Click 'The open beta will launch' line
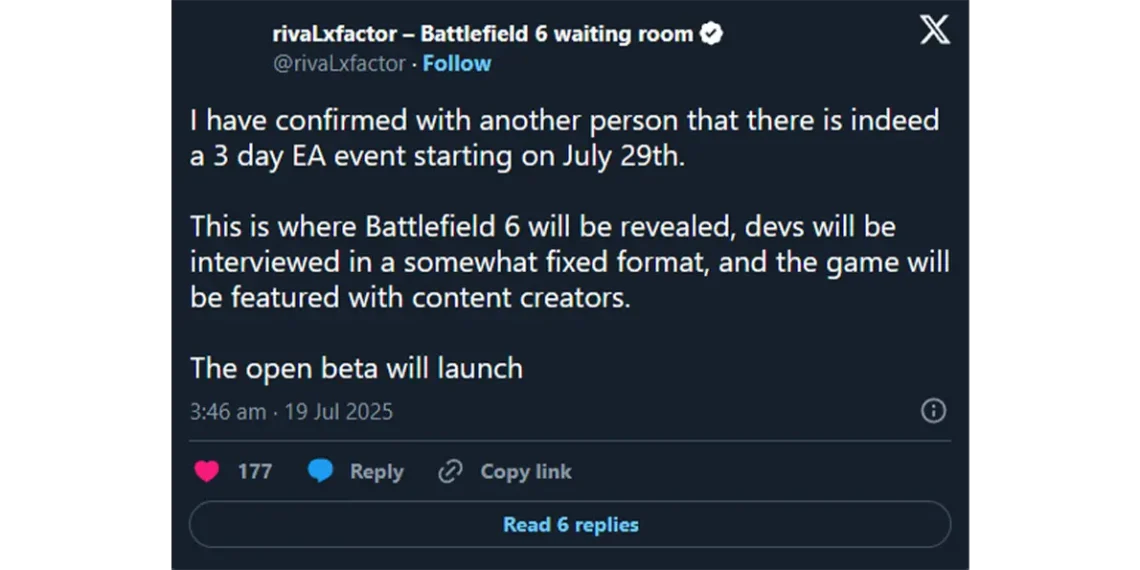The image size is (1140, 570). coord(356,369)
